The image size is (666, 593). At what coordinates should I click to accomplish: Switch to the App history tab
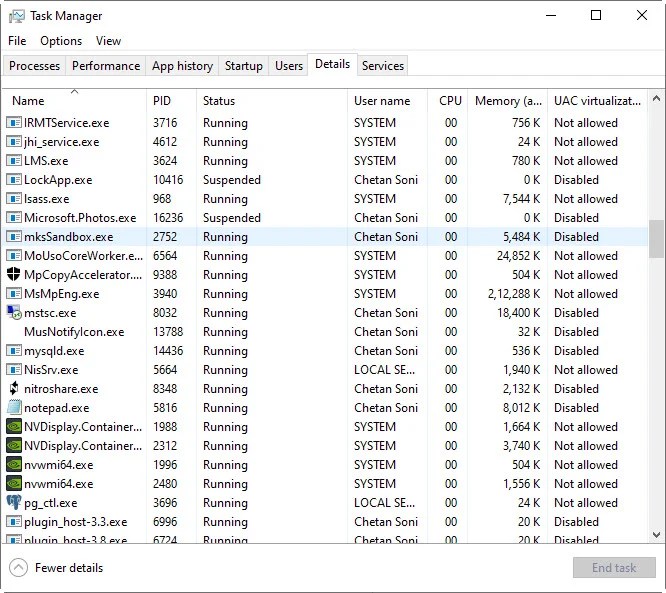pyautogui.click(x=182, y=66)
